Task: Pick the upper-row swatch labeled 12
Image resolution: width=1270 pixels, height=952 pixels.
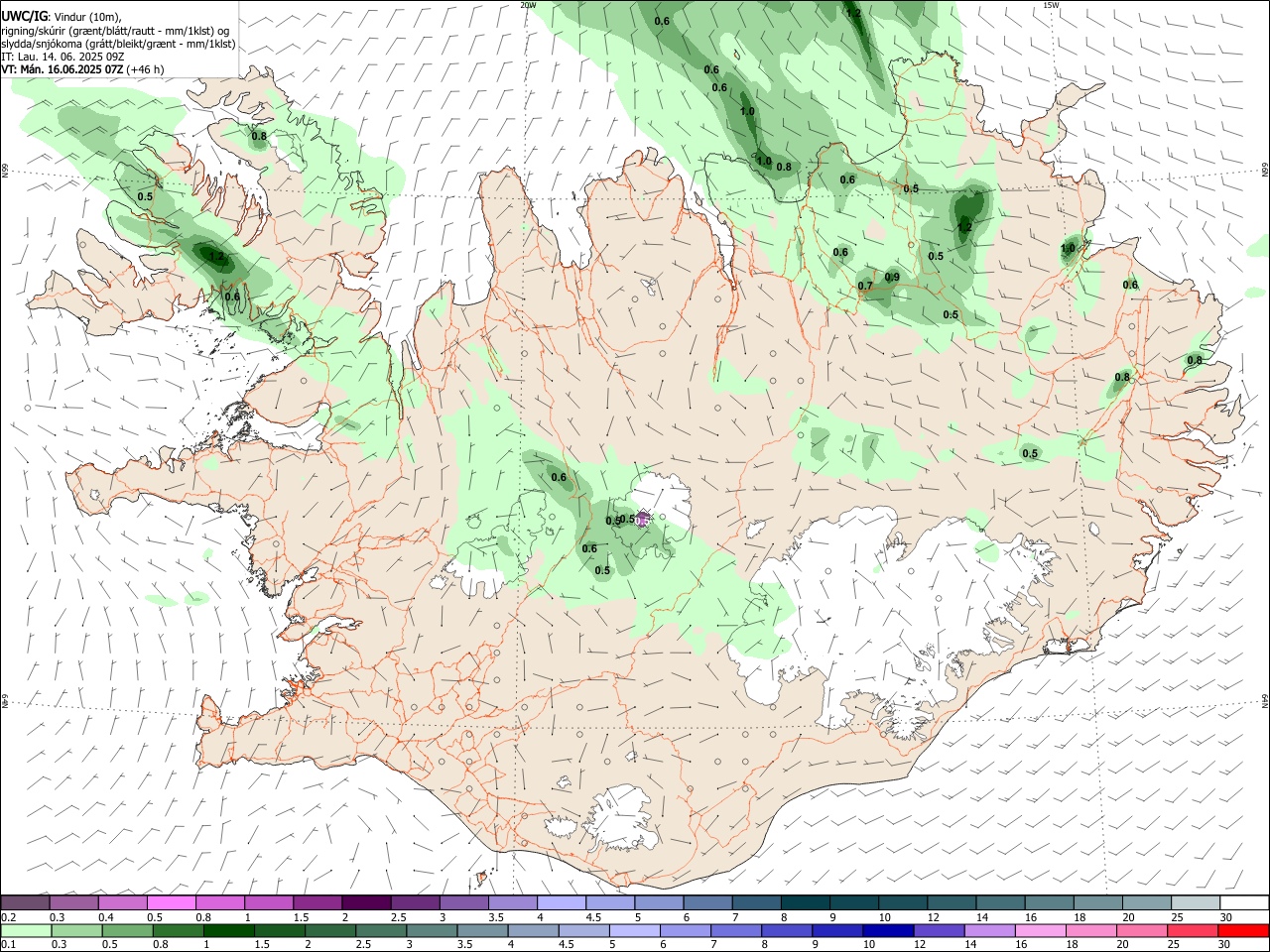Action: click(x=950, y=902)
